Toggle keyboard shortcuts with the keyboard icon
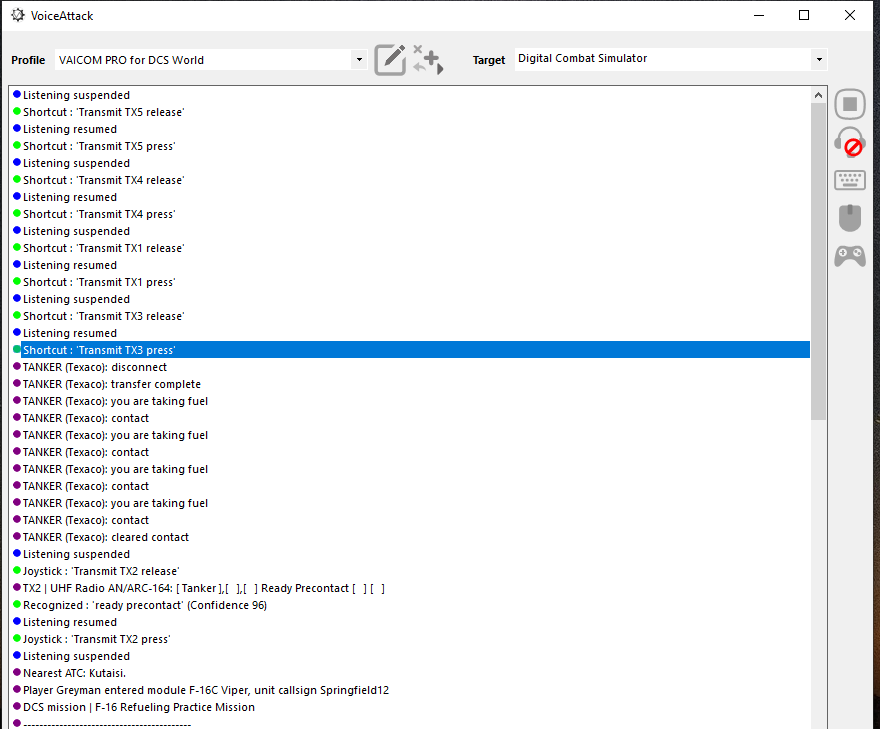880x729 pixels. [x=850, y=180]
